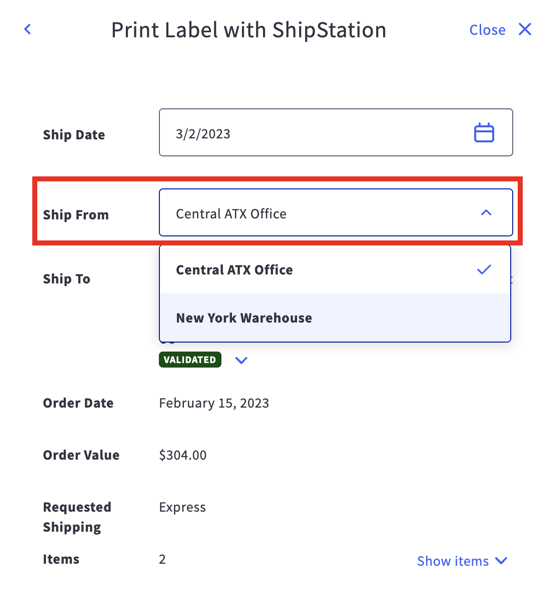Select Central ATX Office option
Image resolution: width=554 pixels, height=598 pixels.
tap(335, 270)
